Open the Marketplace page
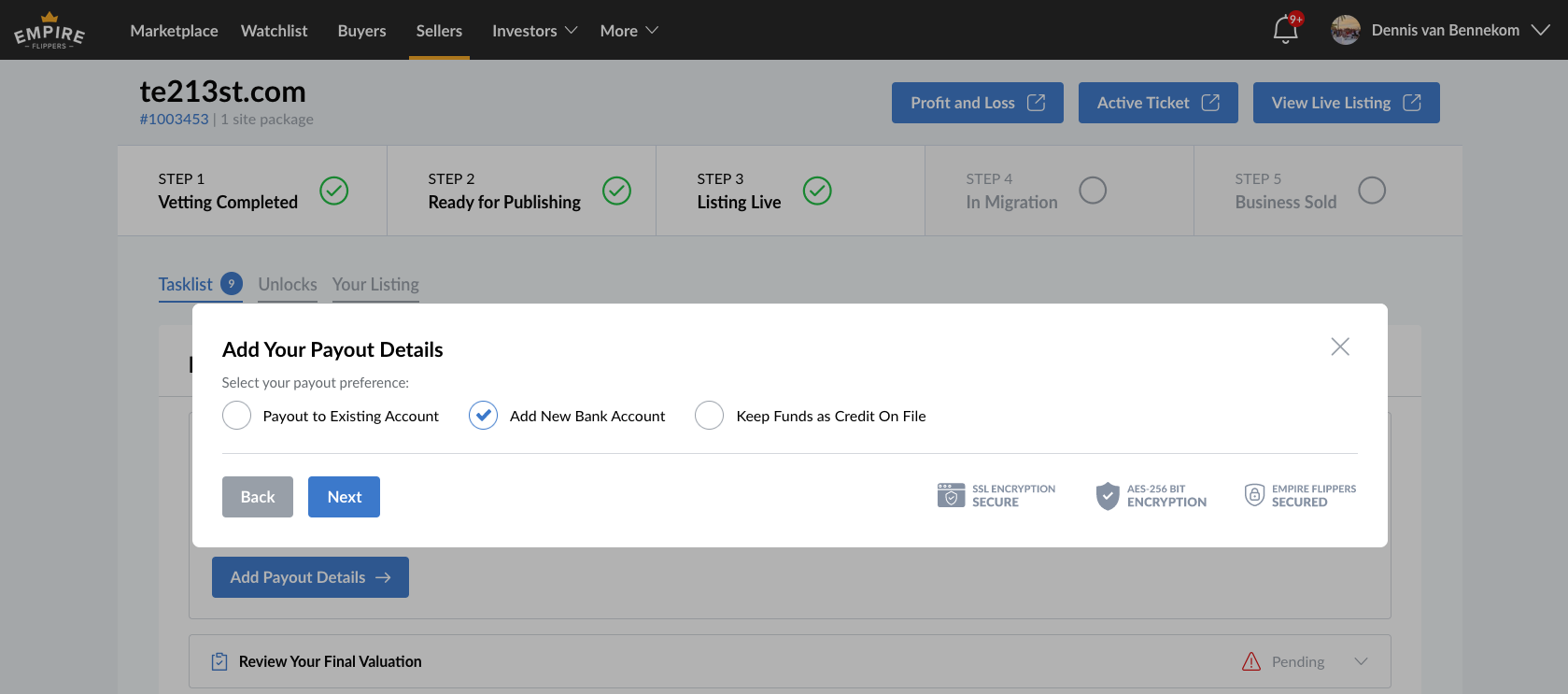 [x=174, y=31]
